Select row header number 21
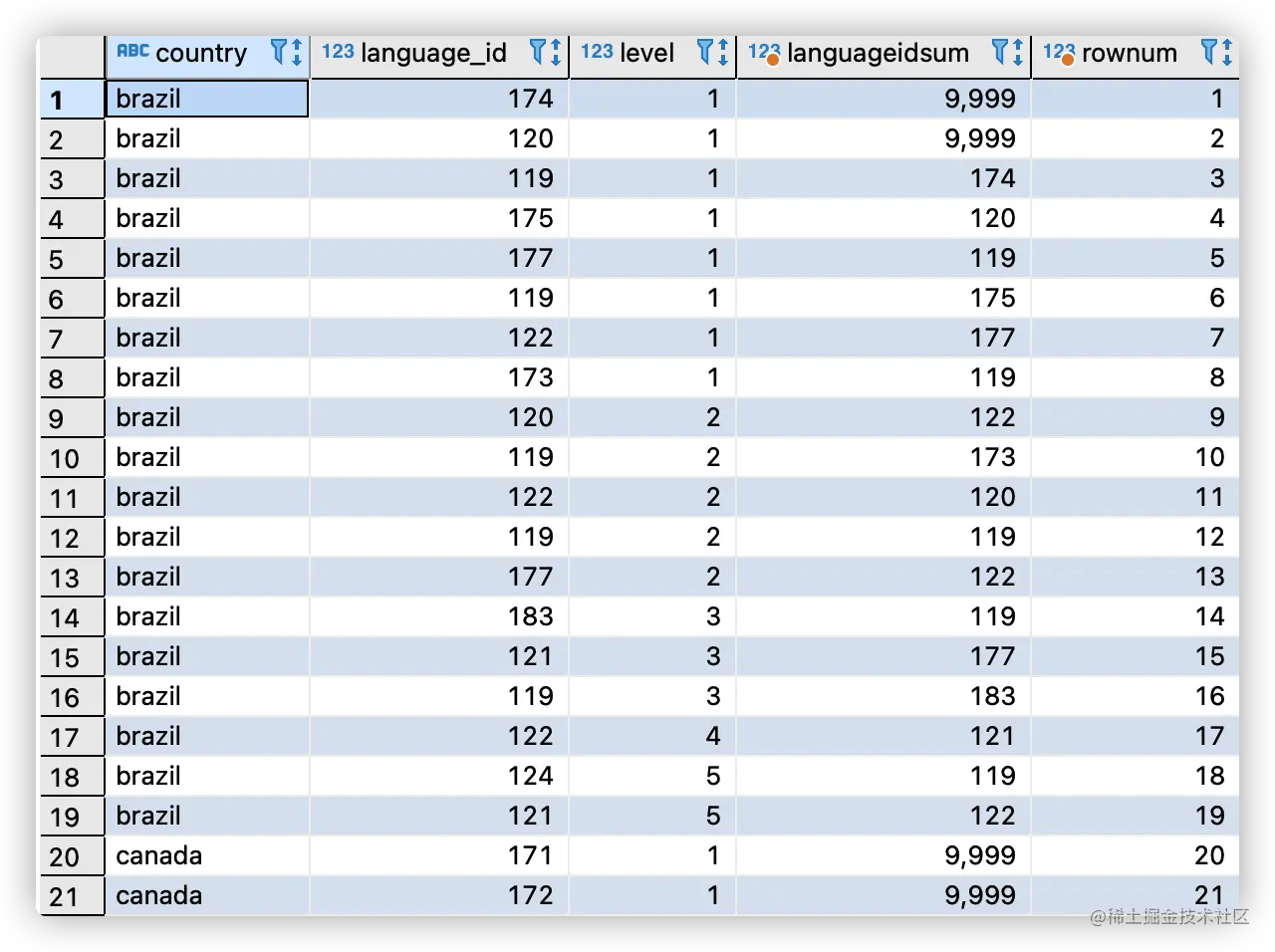Screen dimensions: 1275x952 (x=72, y=896)
